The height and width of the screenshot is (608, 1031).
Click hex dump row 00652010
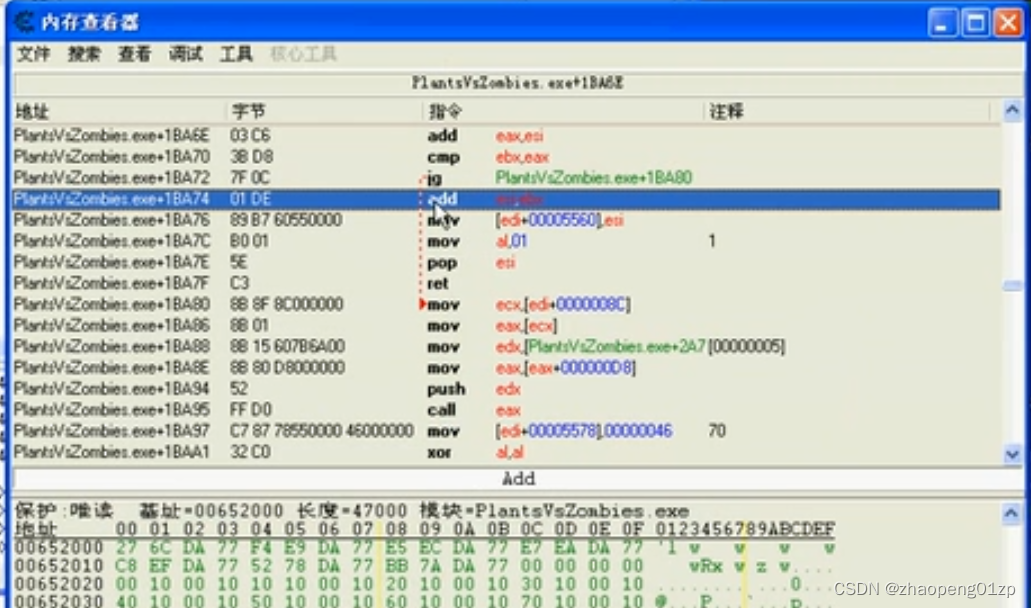click(425, 566)
